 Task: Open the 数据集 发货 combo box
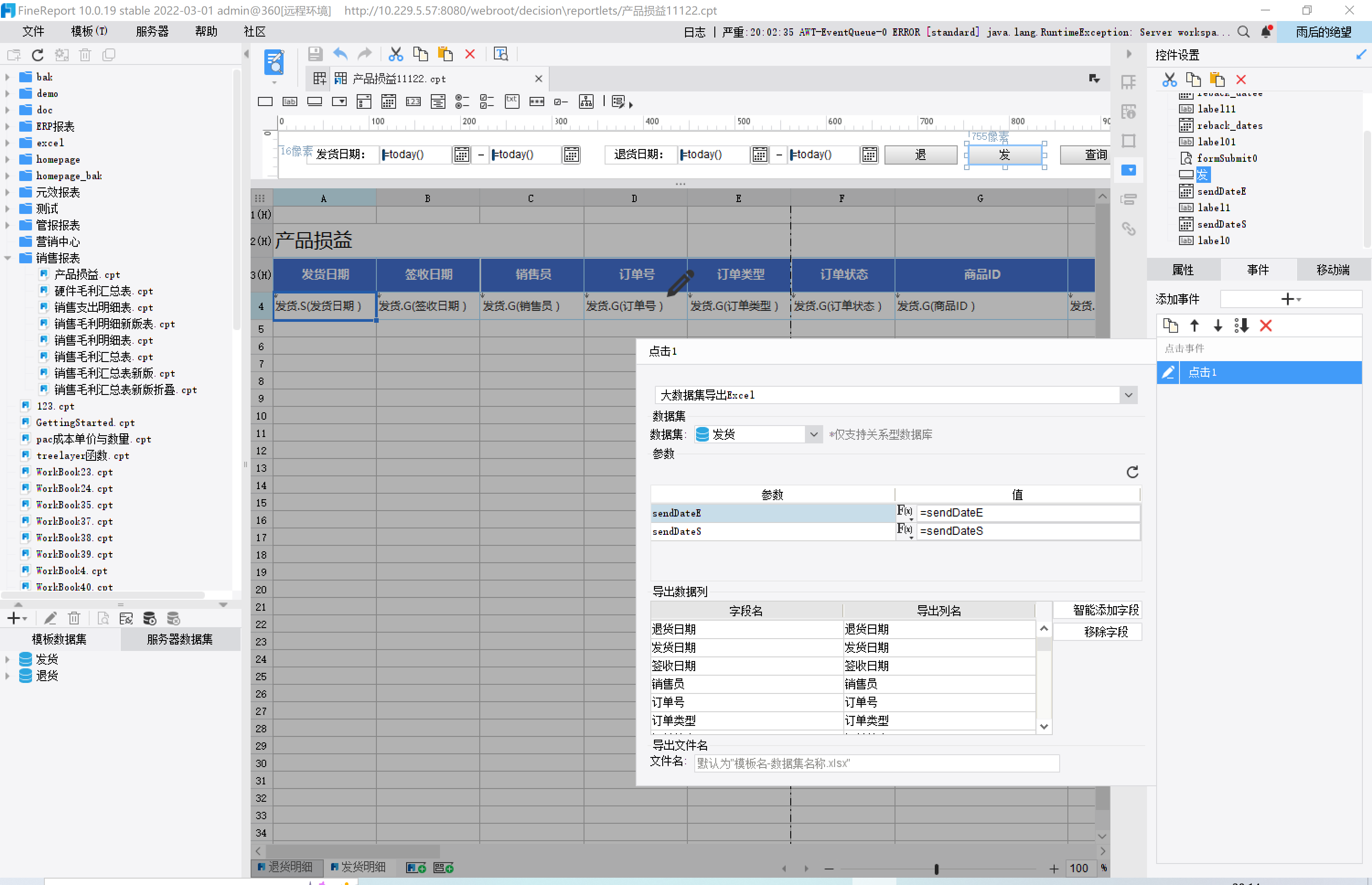[x=813, y=434]
